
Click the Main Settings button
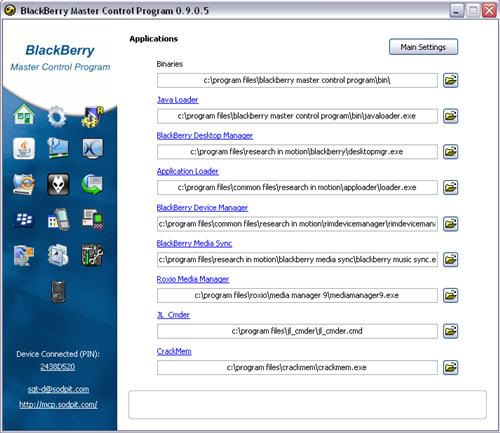[x=423, y=47]
